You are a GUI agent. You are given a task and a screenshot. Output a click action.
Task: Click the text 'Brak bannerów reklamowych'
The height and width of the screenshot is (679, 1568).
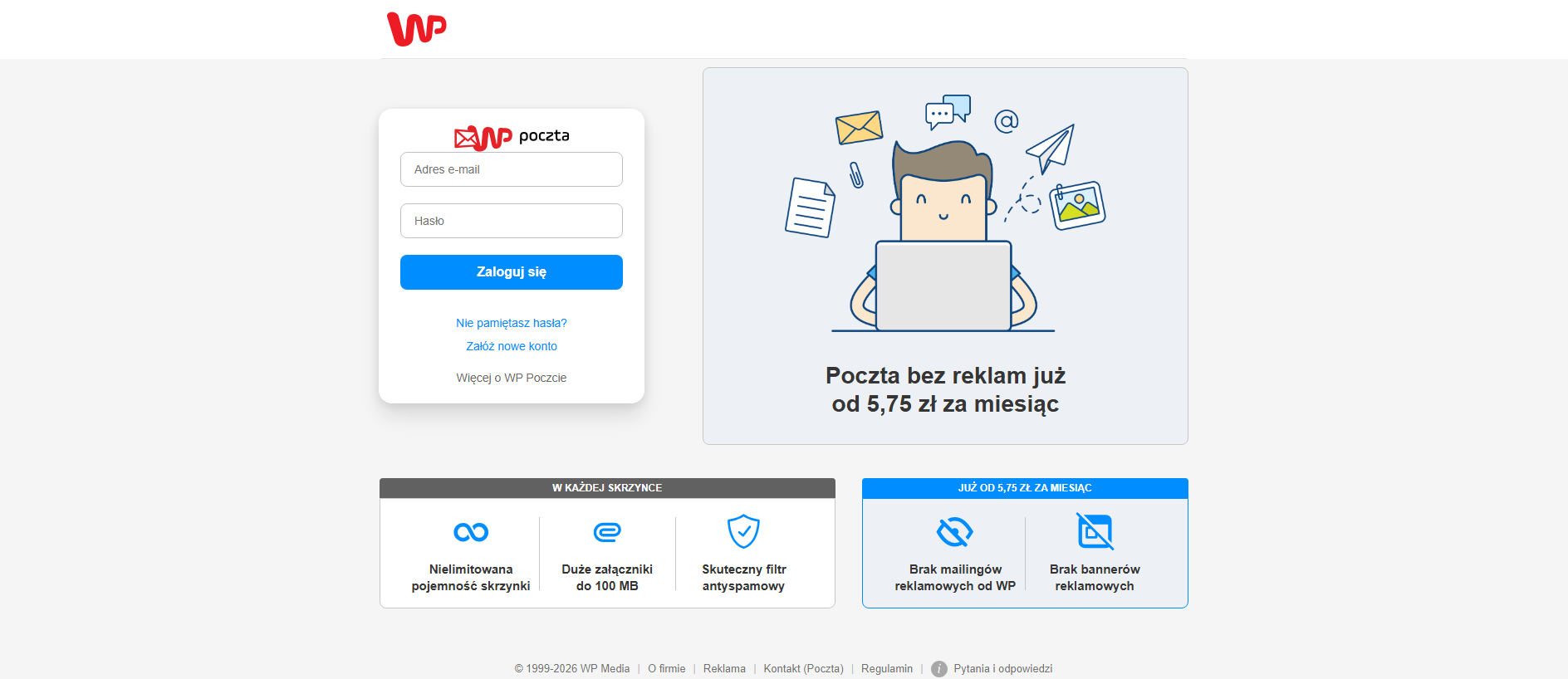pos(1095,578)
